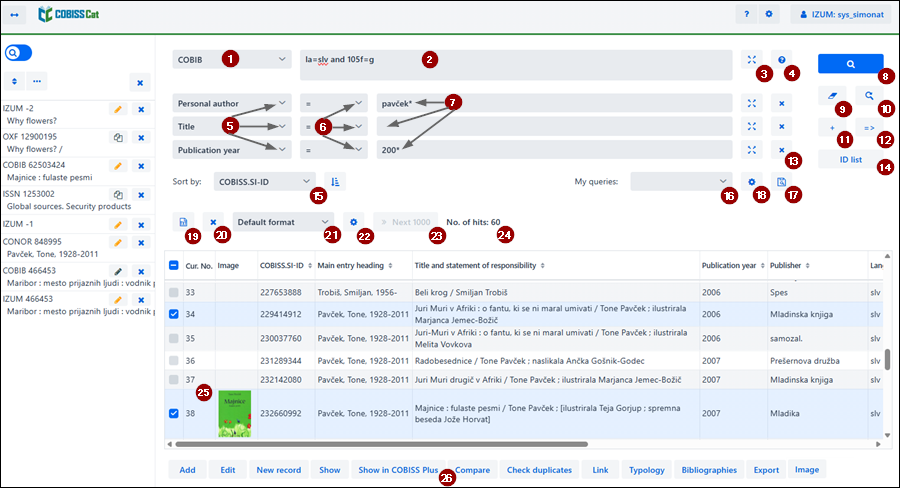Open the My queries dropdown
Viewport: 900px width, 488px height.
(x=681, y=181)
